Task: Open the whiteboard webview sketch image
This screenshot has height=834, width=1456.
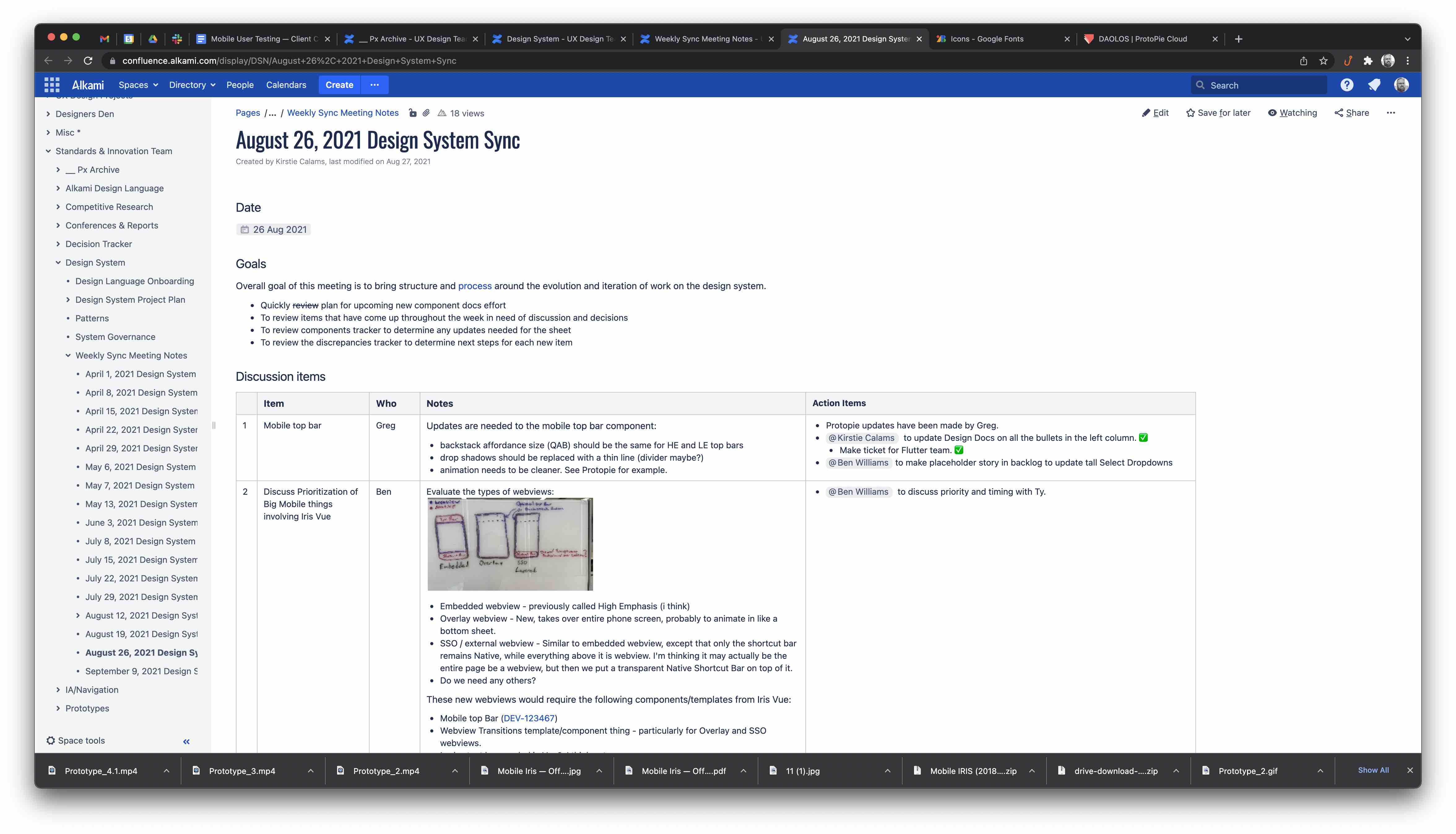Action: coord(510,544)
